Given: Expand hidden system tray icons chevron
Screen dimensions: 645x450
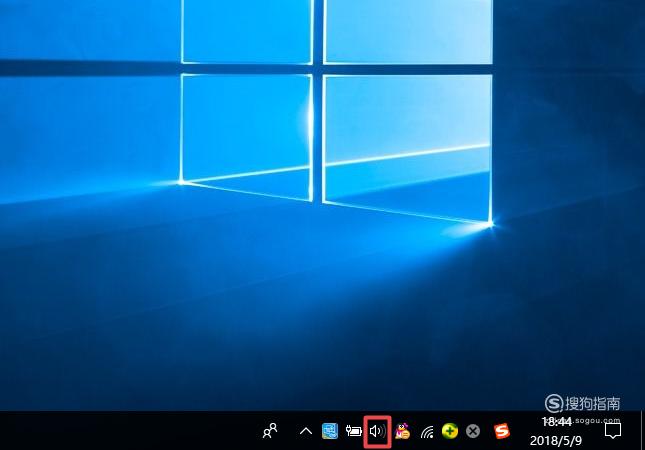Looking at the screenshot, I should (306, 431).
